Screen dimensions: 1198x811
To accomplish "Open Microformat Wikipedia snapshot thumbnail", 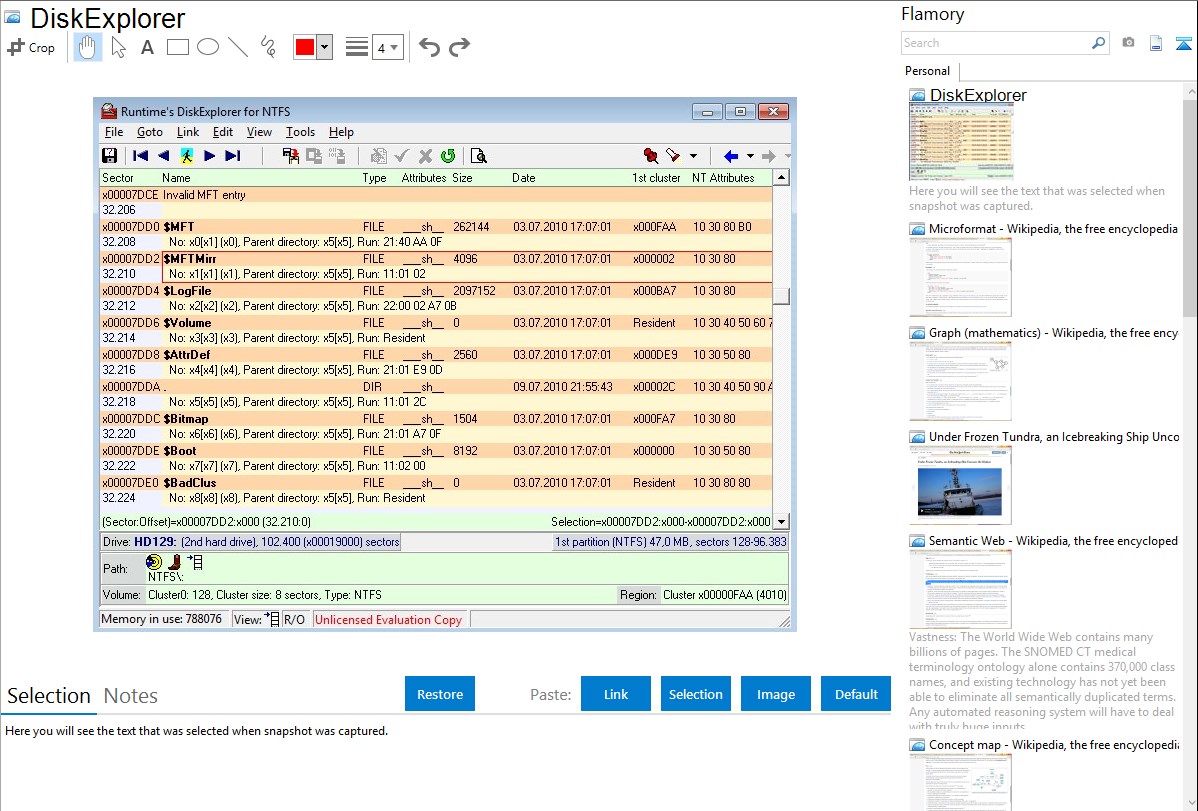I will click(960, 277).
